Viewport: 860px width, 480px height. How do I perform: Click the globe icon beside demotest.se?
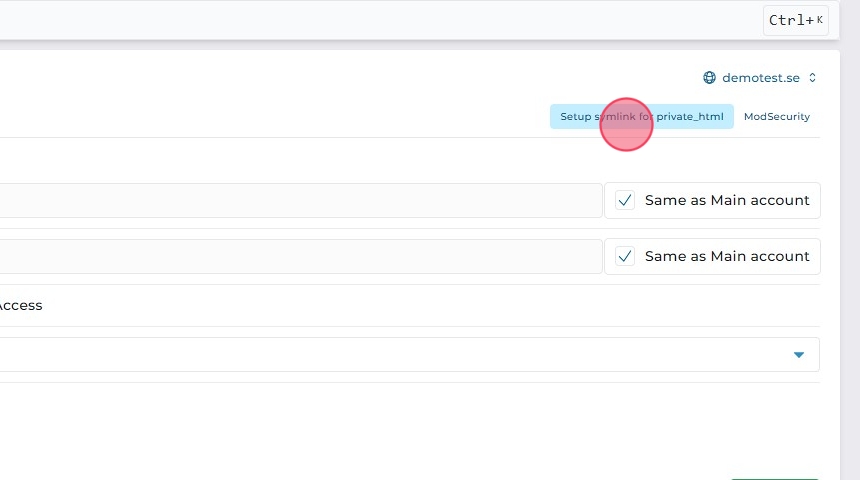(710, 78)
